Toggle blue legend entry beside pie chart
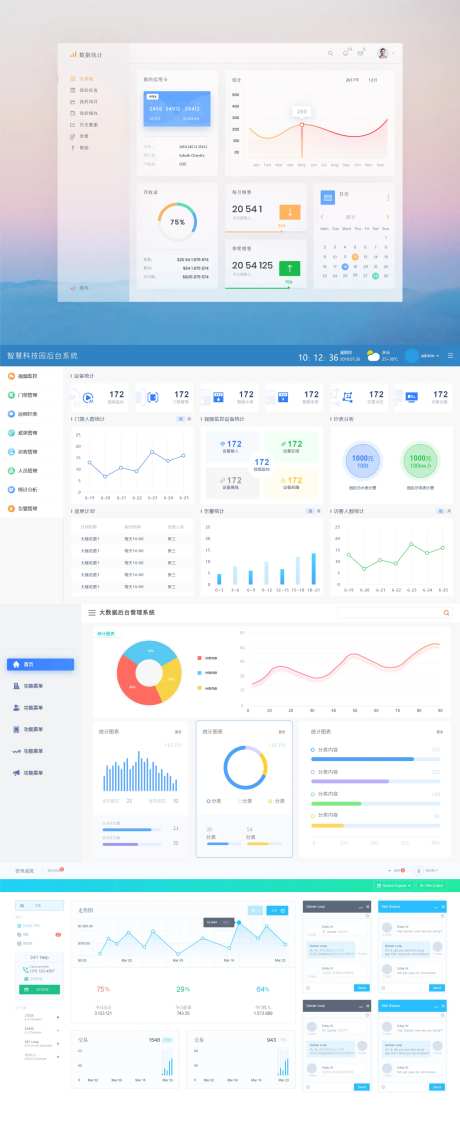 point(207,673)
